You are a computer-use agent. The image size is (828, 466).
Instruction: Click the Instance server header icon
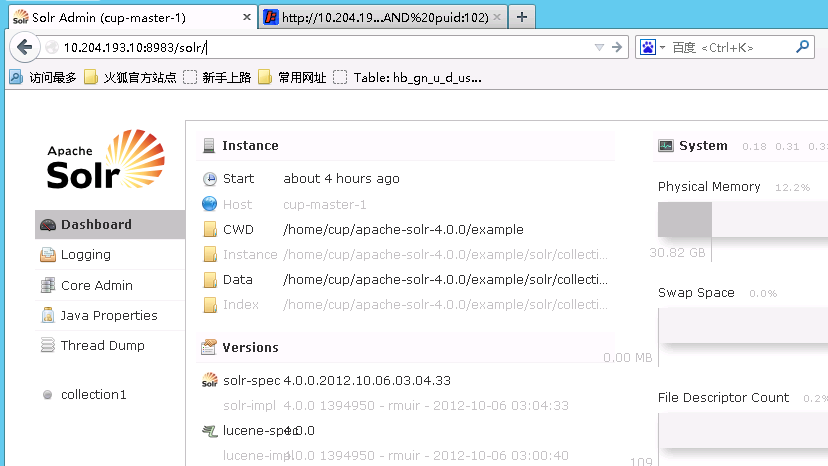tap(209, 146)
